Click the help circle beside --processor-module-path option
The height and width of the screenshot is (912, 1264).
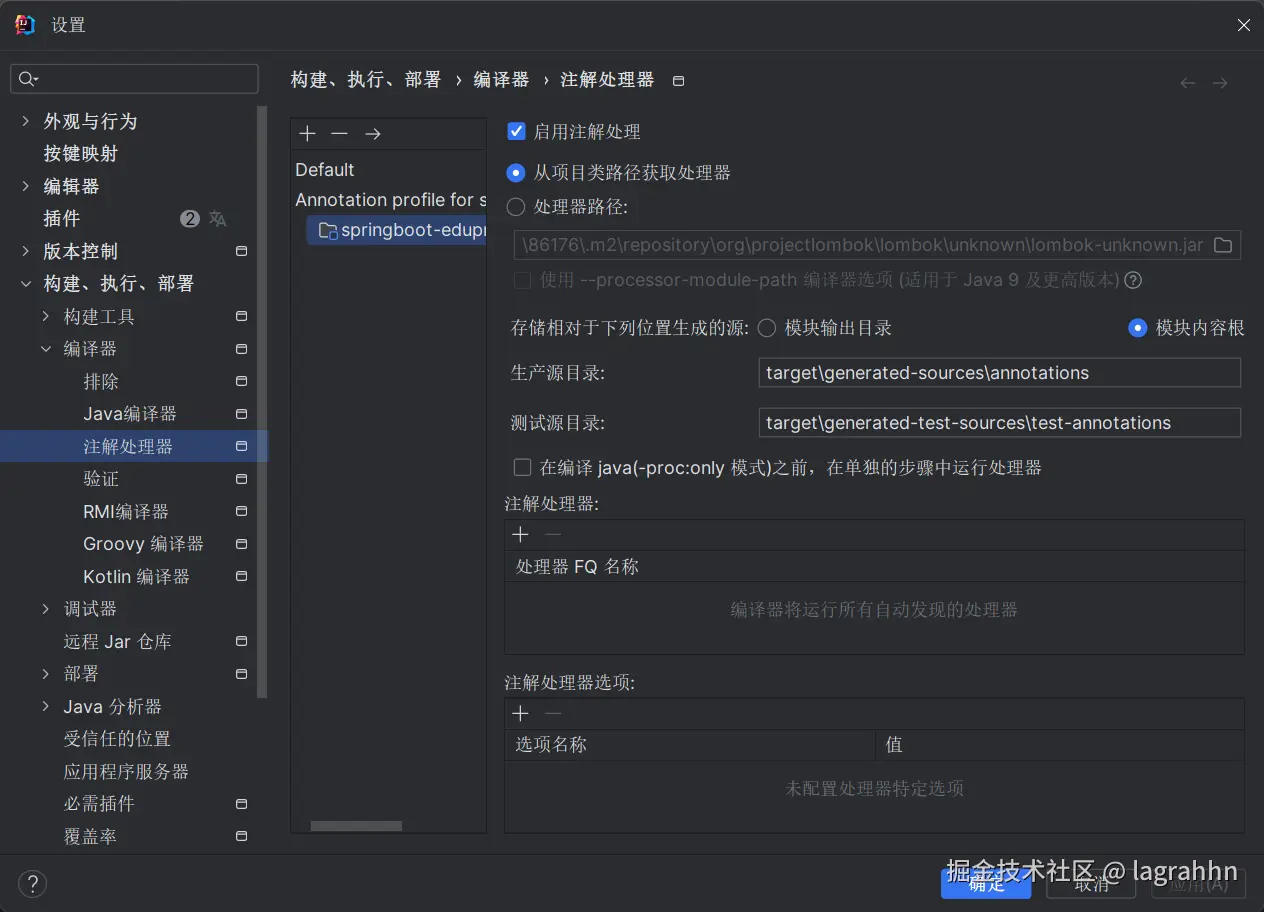(1132, 280)
